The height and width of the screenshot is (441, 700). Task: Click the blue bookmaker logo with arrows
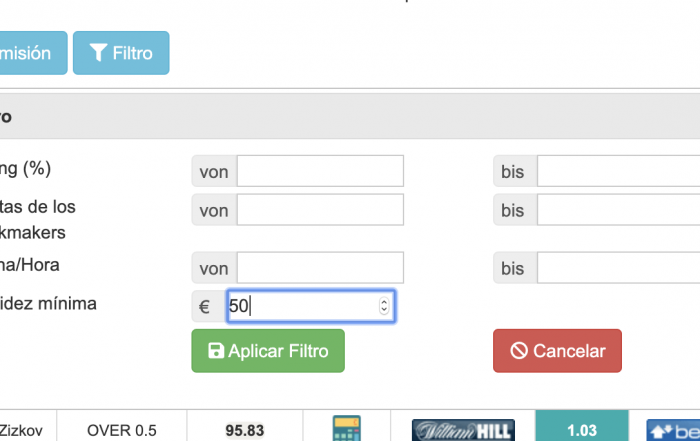[x=673, y=430]
